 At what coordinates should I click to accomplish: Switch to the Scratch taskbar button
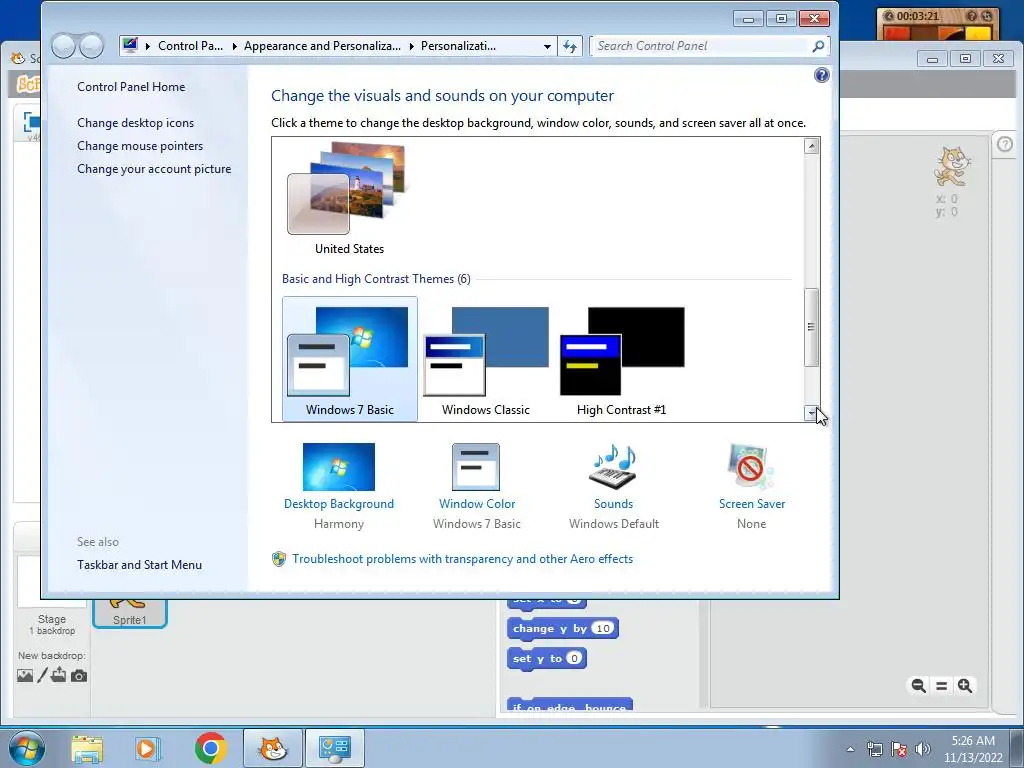[273, 748]
